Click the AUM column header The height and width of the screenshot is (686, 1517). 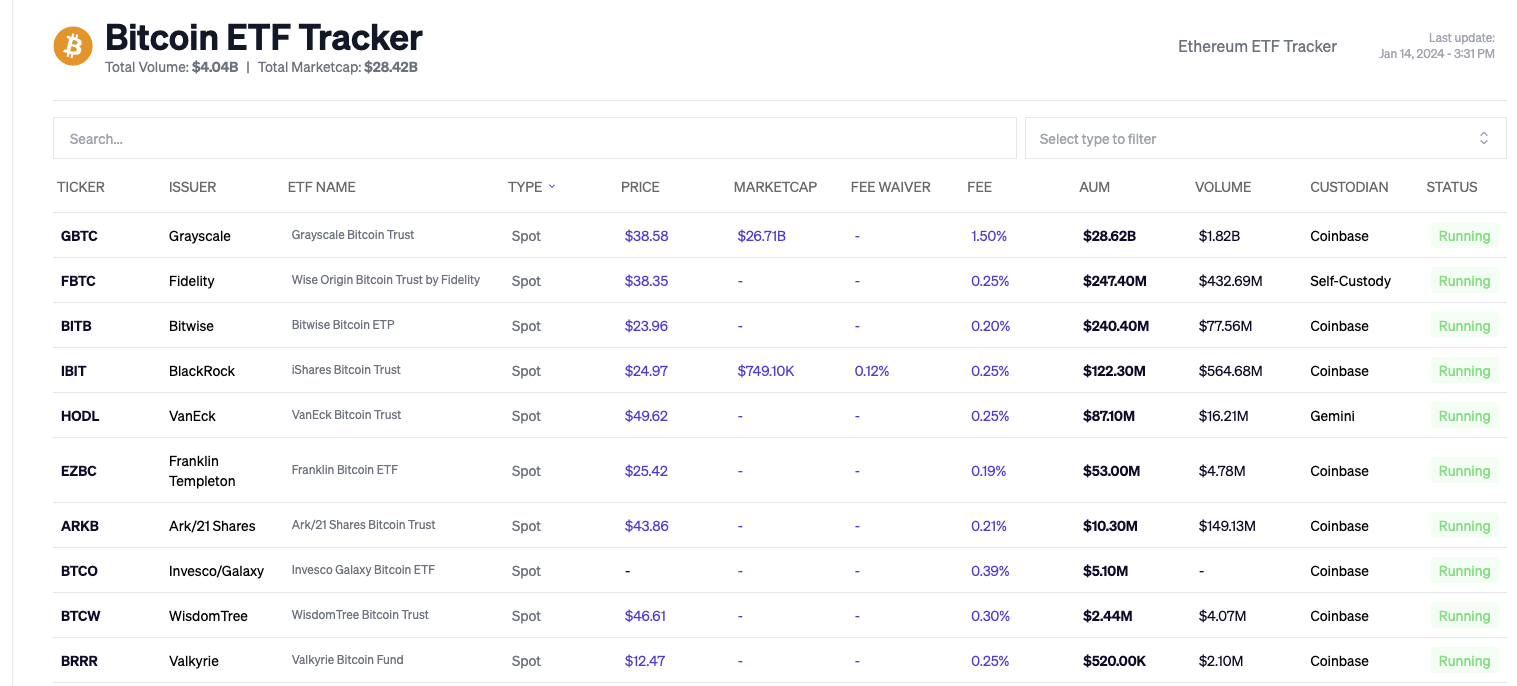pos(1094,187)
